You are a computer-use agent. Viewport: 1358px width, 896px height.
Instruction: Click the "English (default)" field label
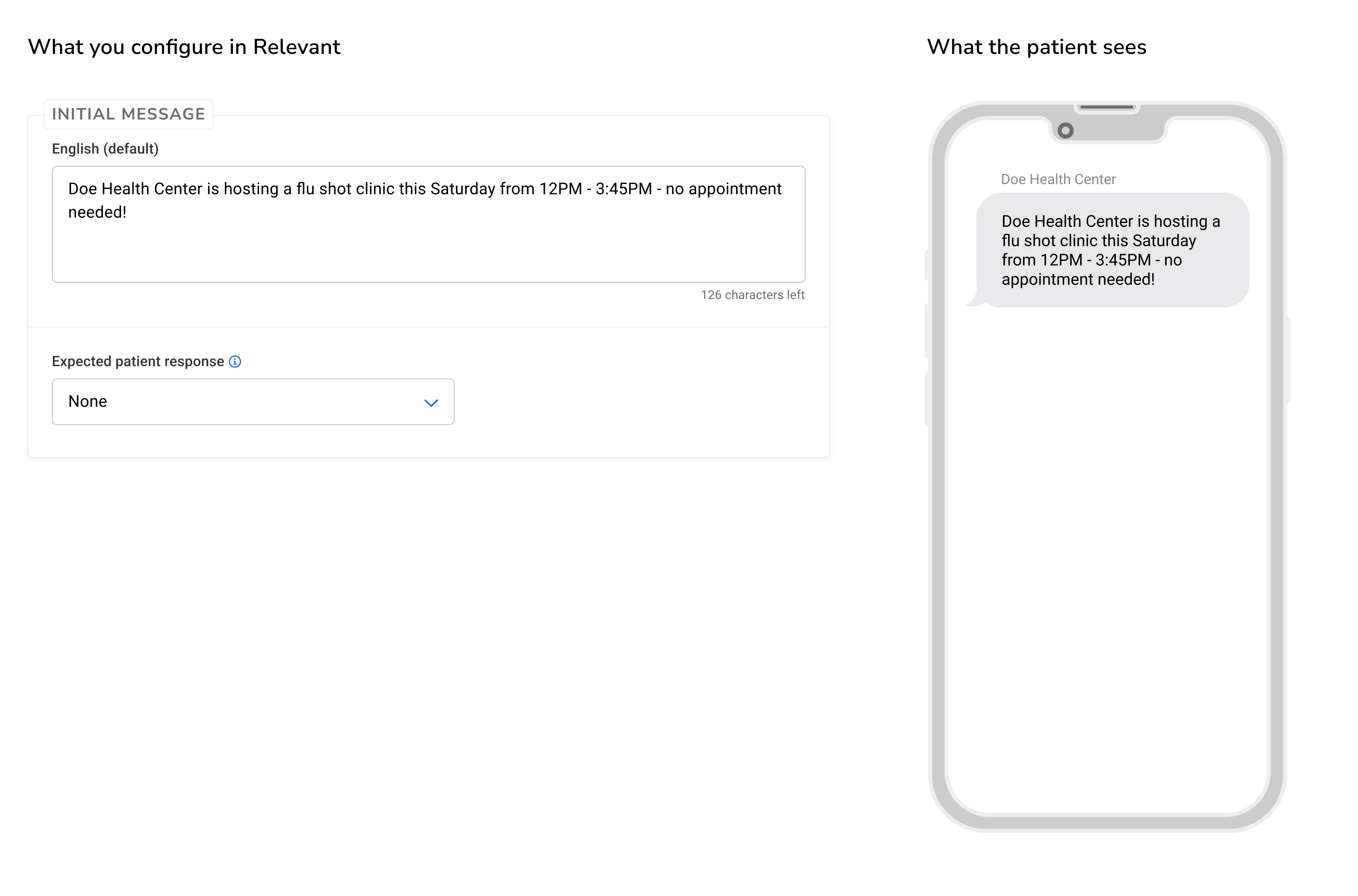coord(105,149)
